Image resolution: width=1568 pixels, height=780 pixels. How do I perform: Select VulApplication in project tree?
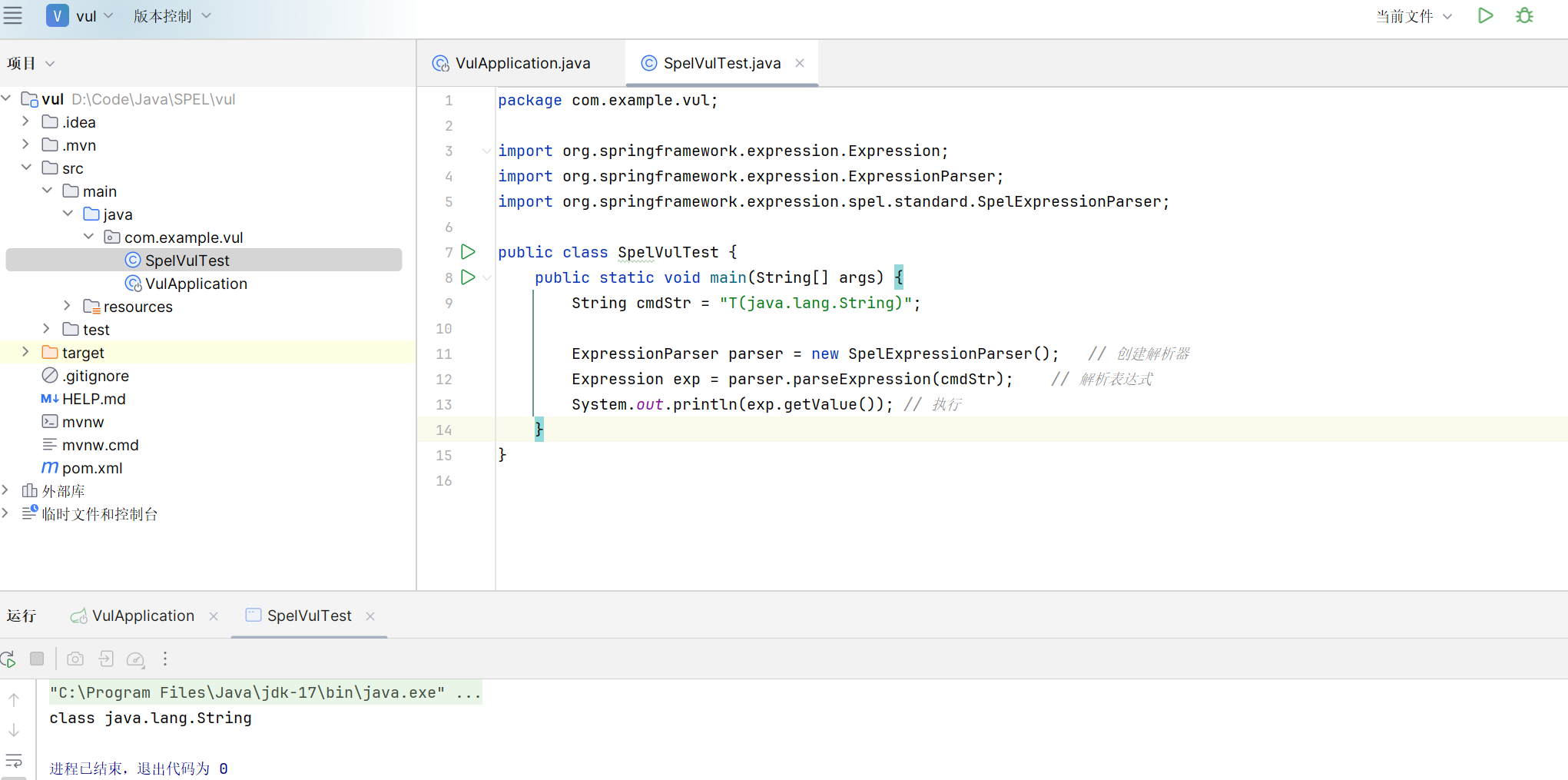coord(196,284)
